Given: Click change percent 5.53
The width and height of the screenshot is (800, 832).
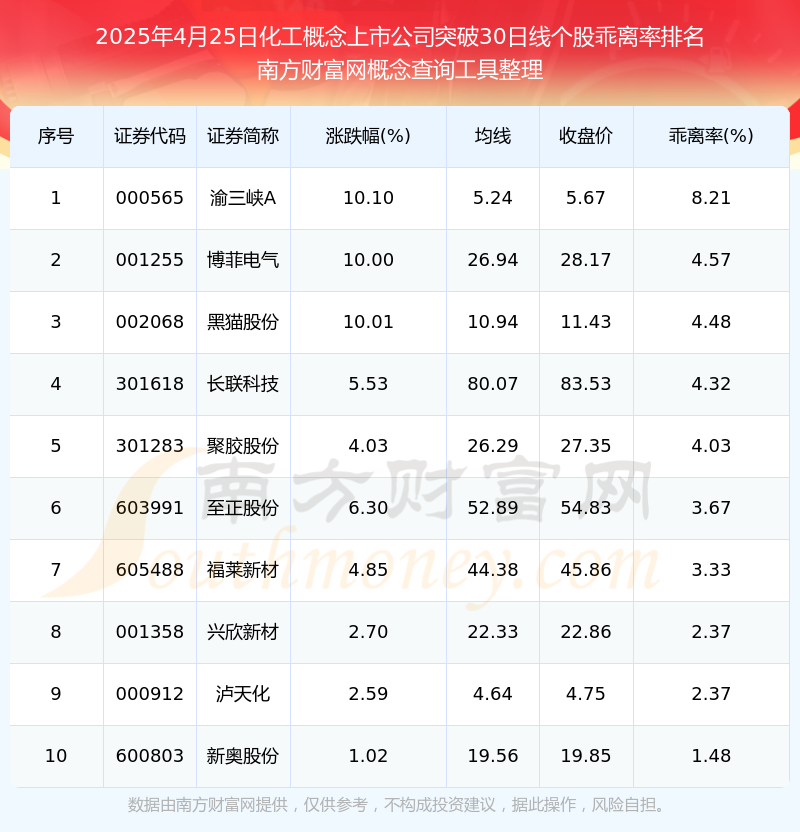Looking at the screenshot, I should (x=368, y=384).
